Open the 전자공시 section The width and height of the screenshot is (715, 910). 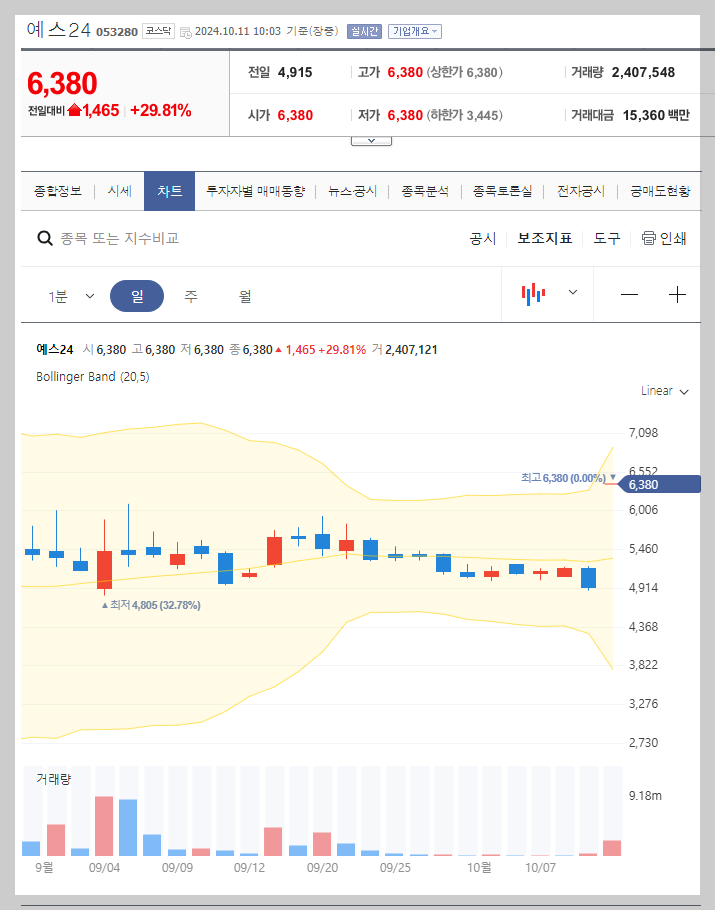(x=580, y=190)
